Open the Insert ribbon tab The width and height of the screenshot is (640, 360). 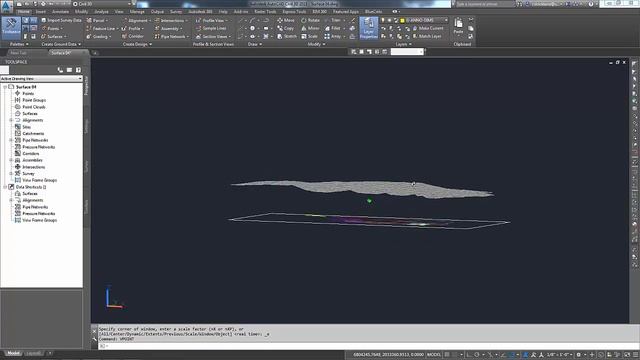41,11
